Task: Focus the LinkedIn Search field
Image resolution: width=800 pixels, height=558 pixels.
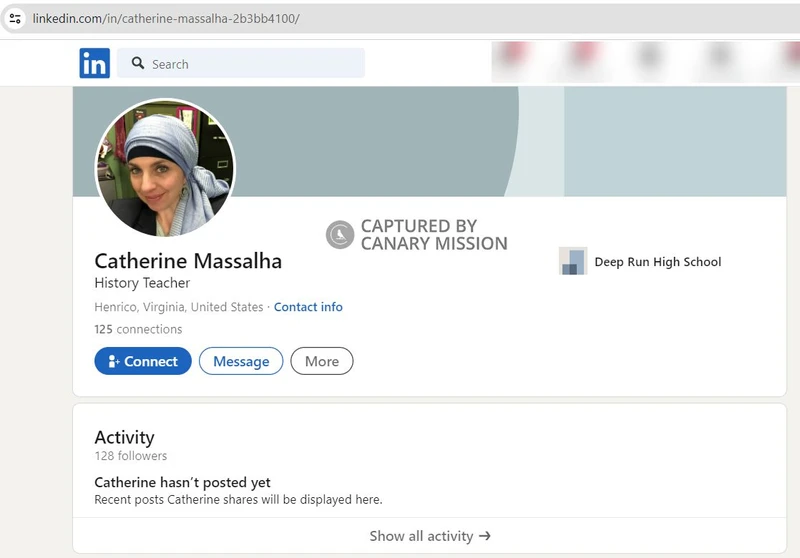Action: (x=241, y=63)
